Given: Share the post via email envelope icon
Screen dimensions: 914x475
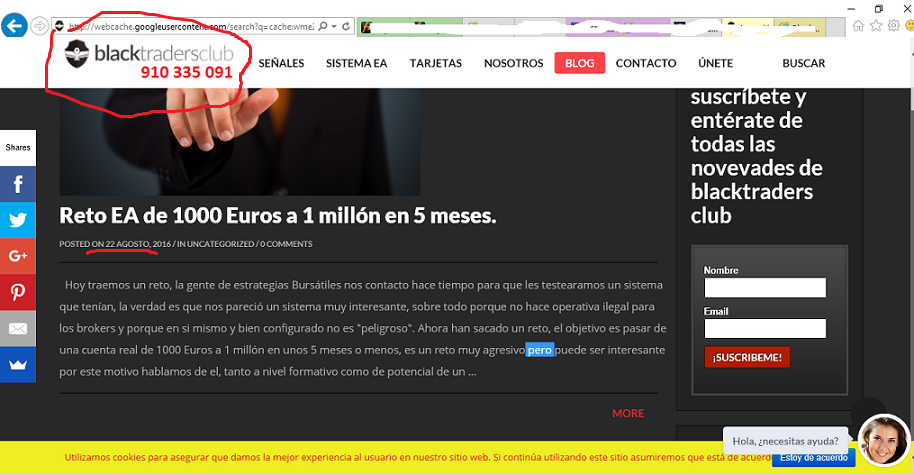Looking at the screenshot, I should pyautogui.click(x=18, y=328).
